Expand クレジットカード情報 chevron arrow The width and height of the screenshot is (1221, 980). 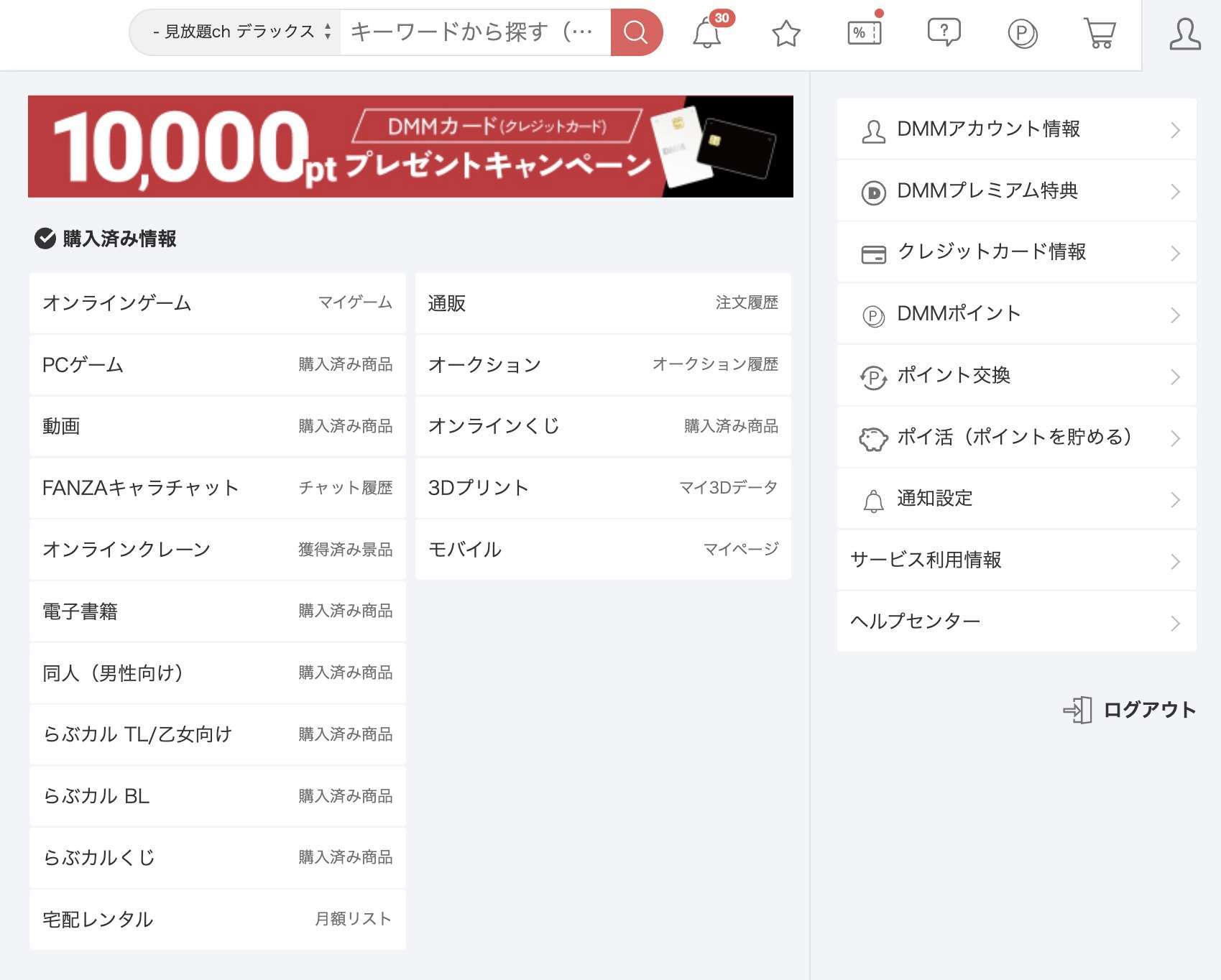click(x=1175, y=253)
